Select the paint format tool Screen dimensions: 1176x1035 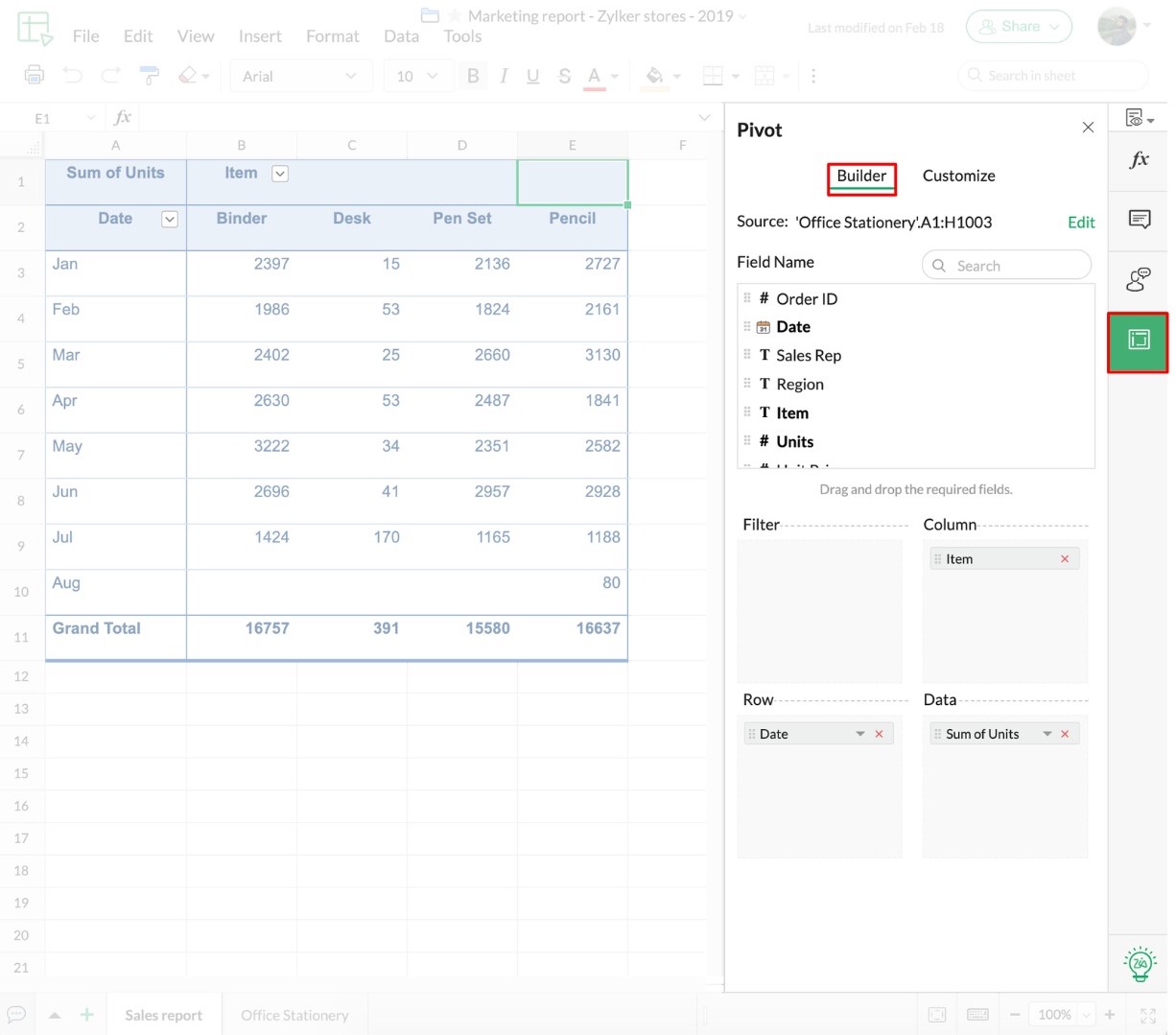click(150, 75)
